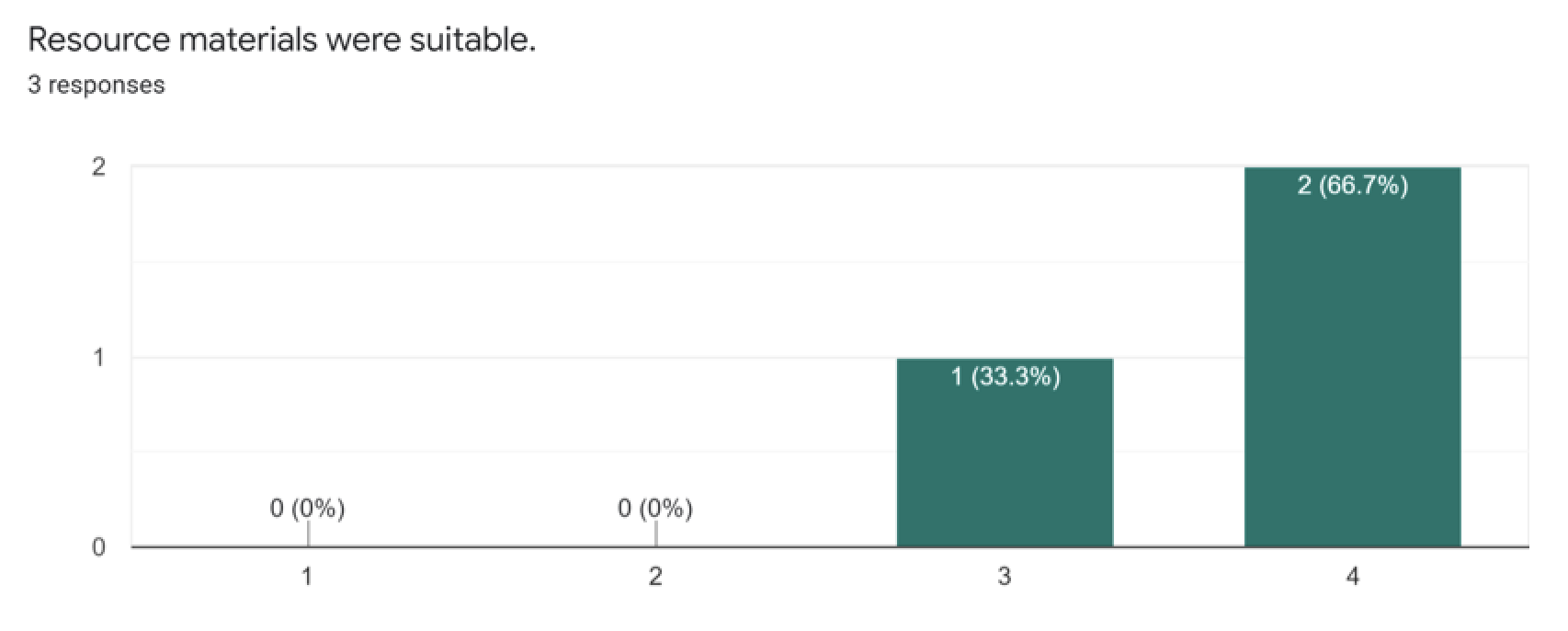Screen dimensions: 1568x631
Task: Click y-axis value 0
Action: (x=99, y=547)
